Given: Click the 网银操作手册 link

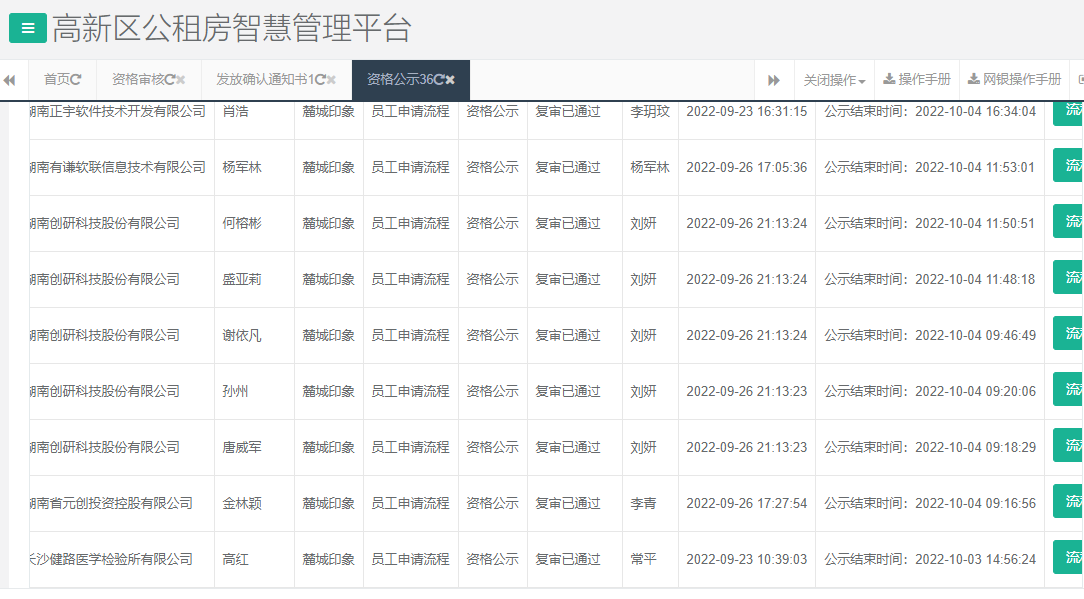Looking at the screenshot, I should click(x=1020, y=79).
